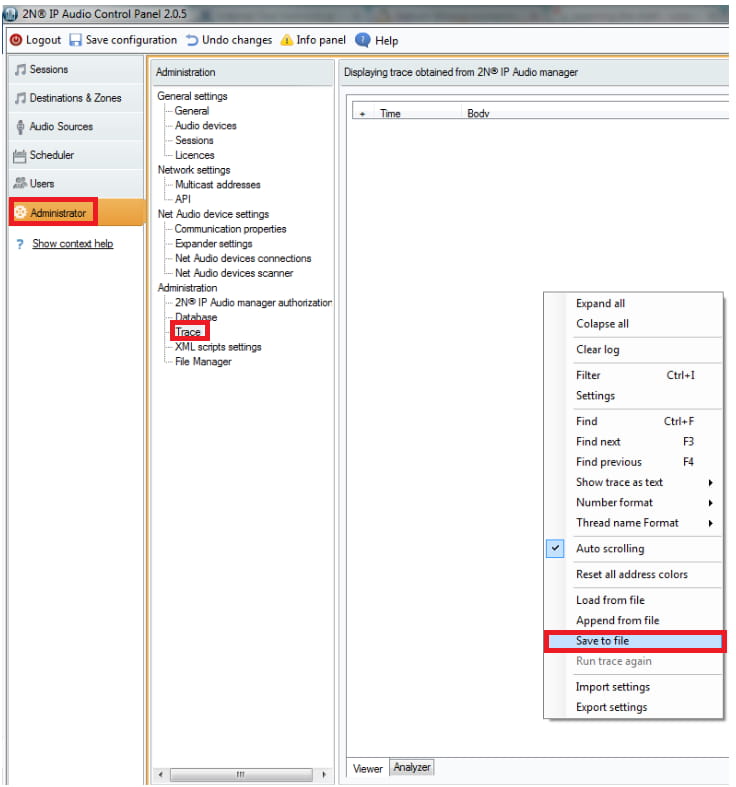The height and width of the screenshot is (787, 736).
Task: Click the Info panel warning triangle icon
Action: coord(286,40)
